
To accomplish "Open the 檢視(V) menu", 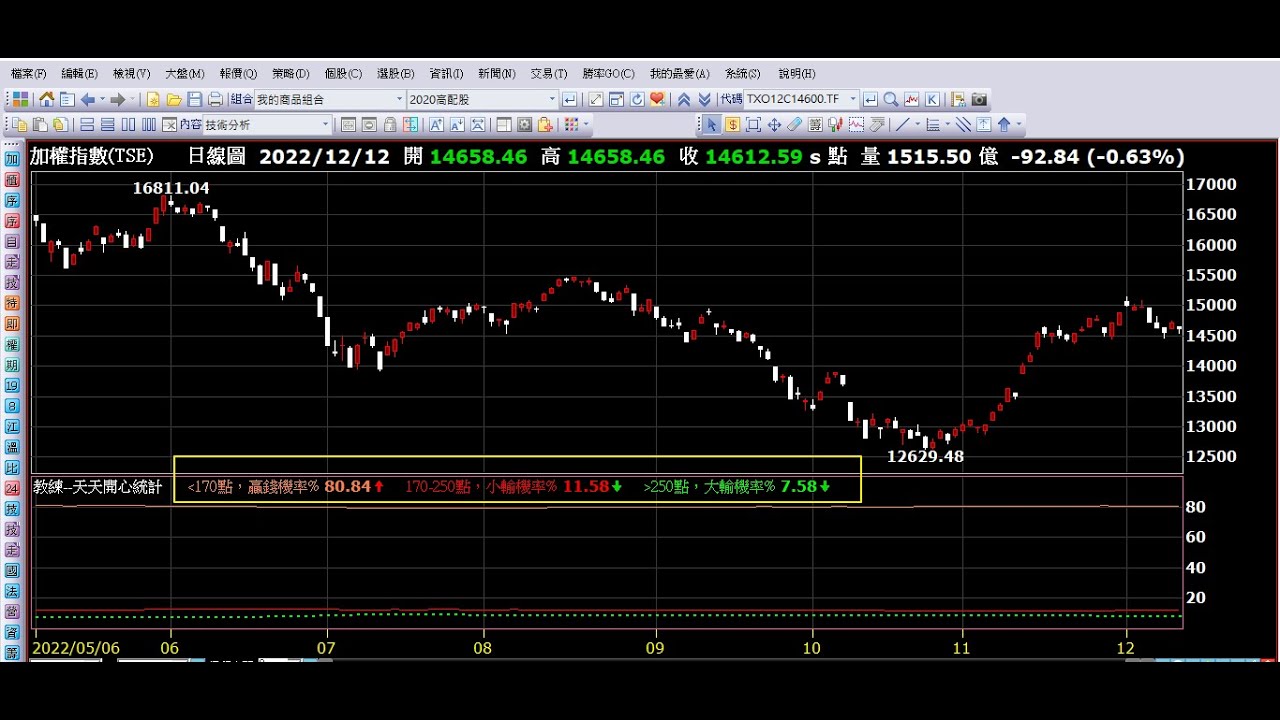I will pyautogui.click(x=131, y=74).
